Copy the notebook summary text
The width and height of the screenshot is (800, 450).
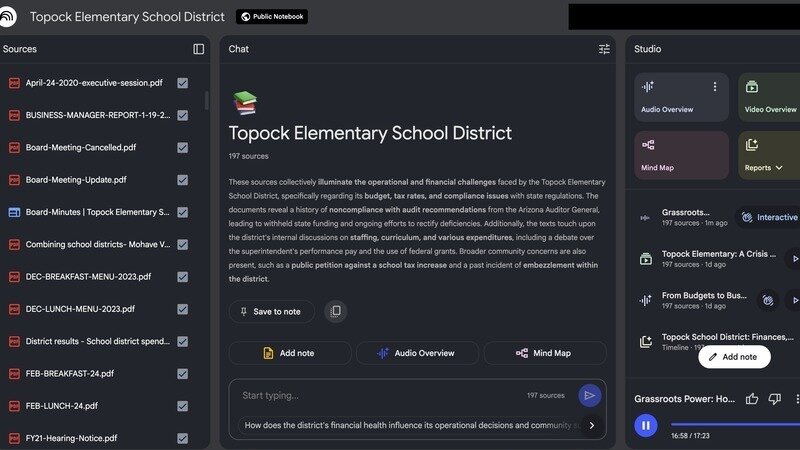coord(336,312)
